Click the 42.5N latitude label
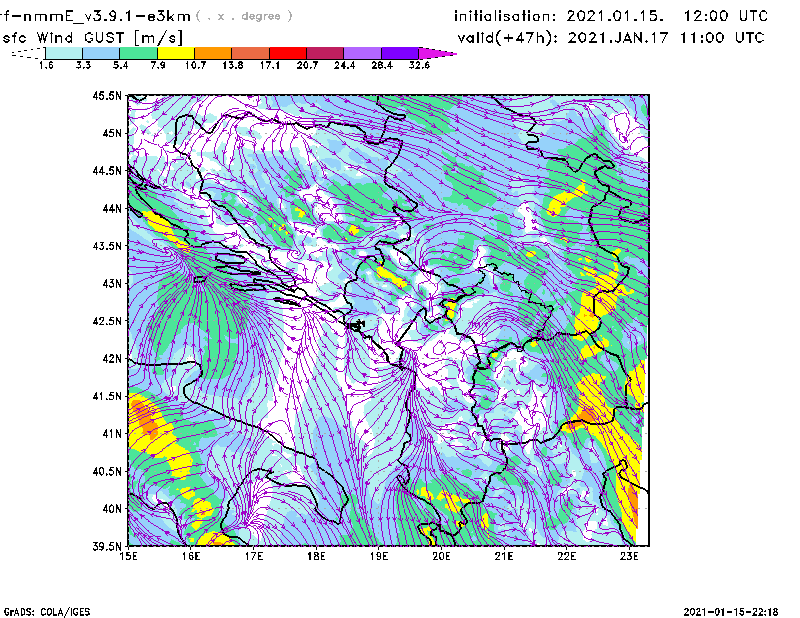 [x=107, y=321]
